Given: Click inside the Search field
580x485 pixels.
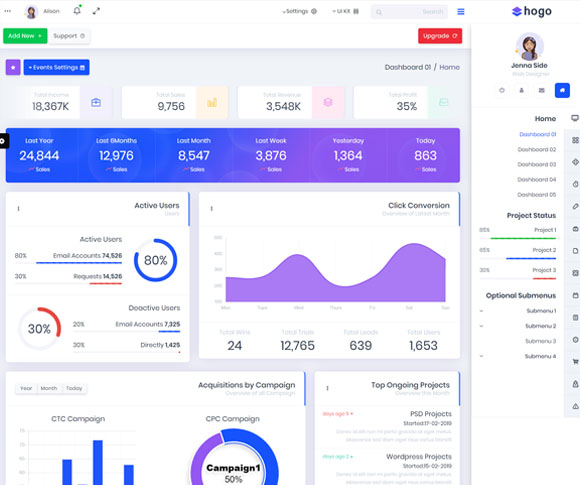Looking at the screenshot, I should point(409,12).
